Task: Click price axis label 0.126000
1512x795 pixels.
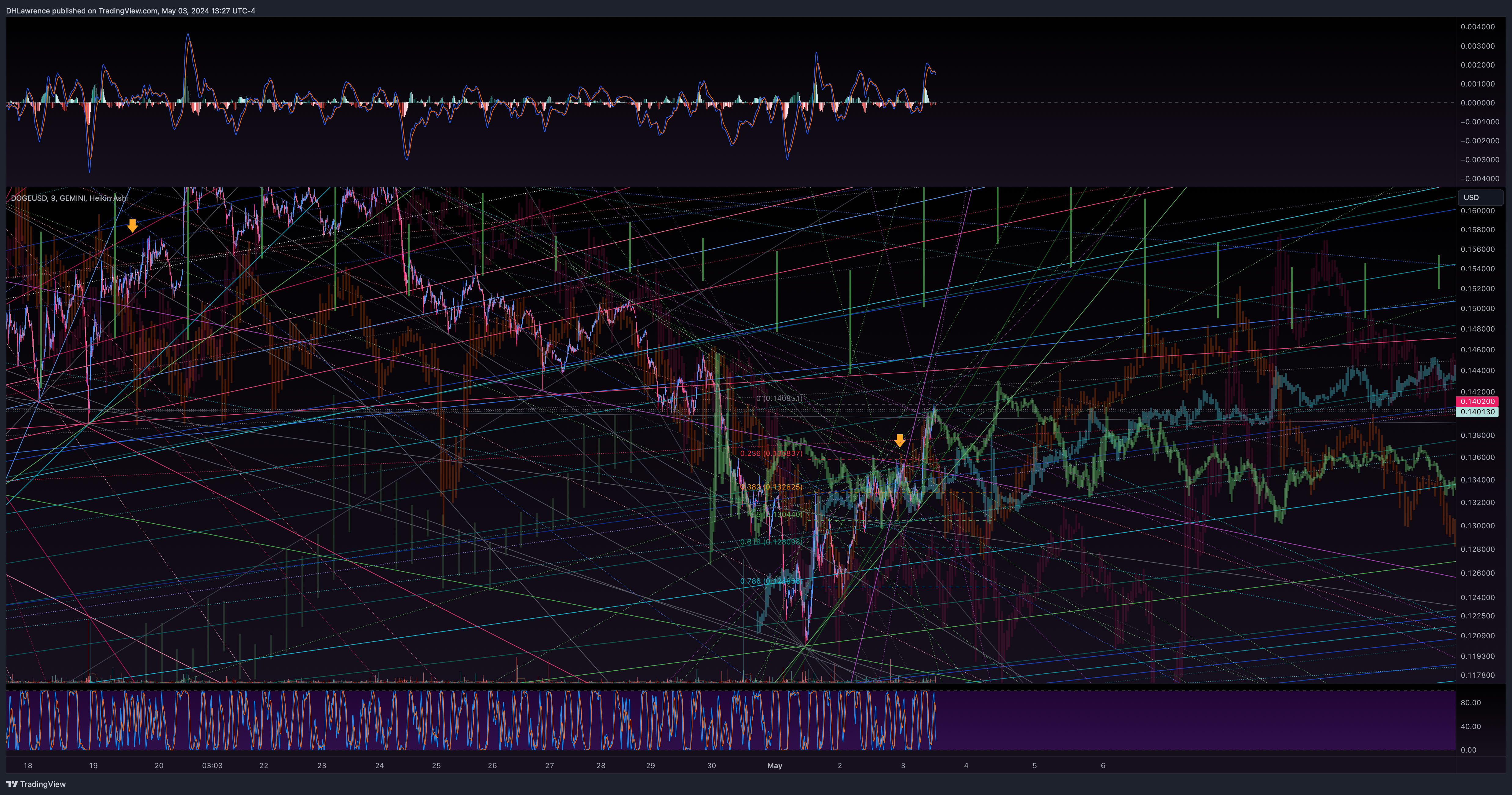Action: click(x=1478, y=573)
